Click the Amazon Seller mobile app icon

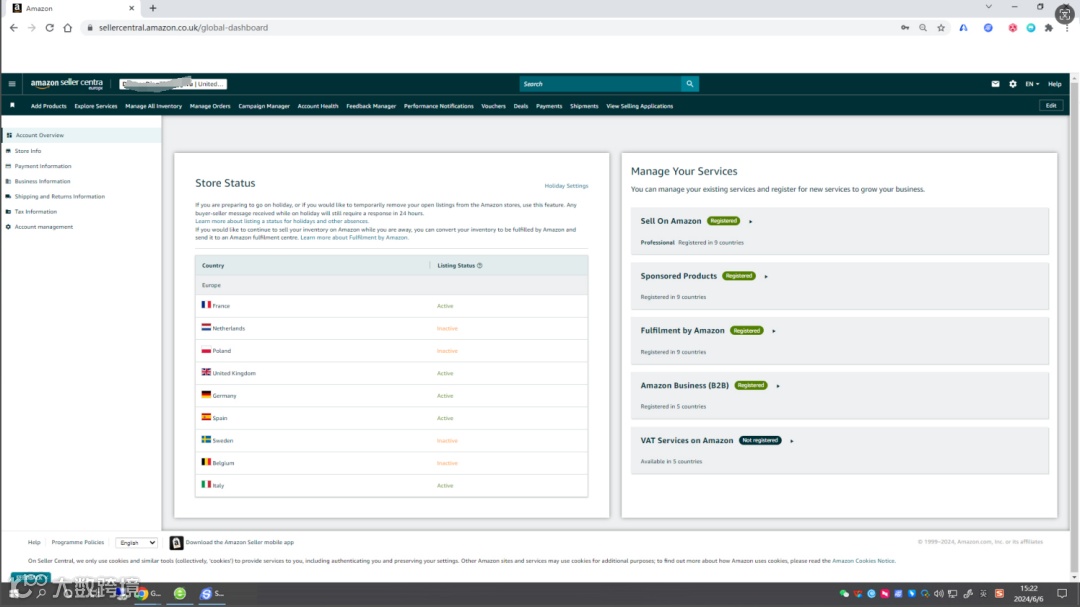(176, 543)
